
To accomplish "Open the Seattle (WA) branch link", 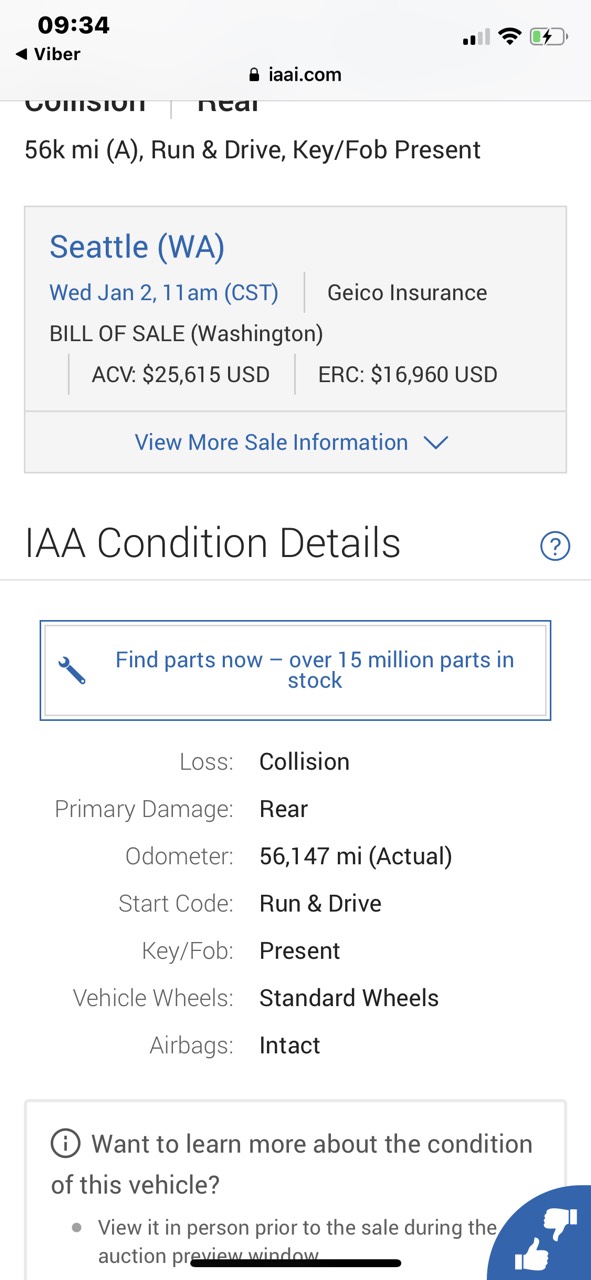I will pos(137,246).
